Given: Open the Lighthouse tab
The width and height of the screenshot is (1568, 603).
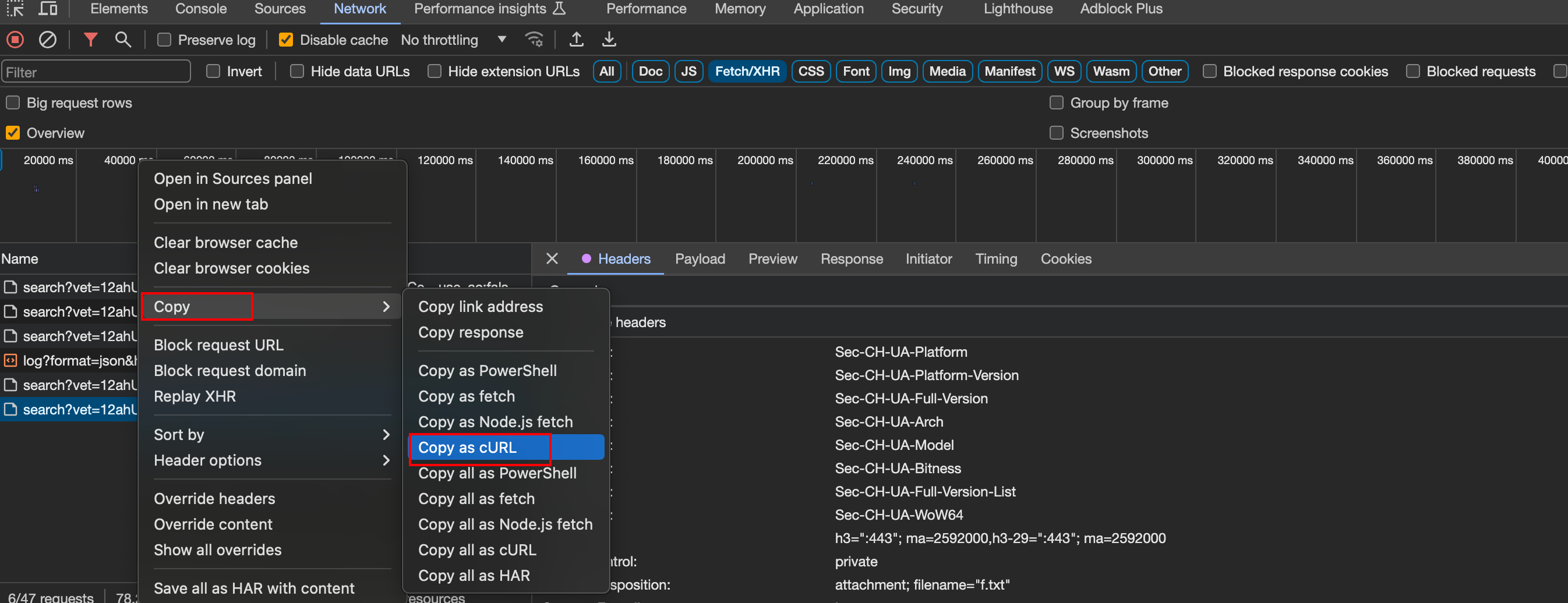Looking at the screenshot, I should [x=1018, y=9].
